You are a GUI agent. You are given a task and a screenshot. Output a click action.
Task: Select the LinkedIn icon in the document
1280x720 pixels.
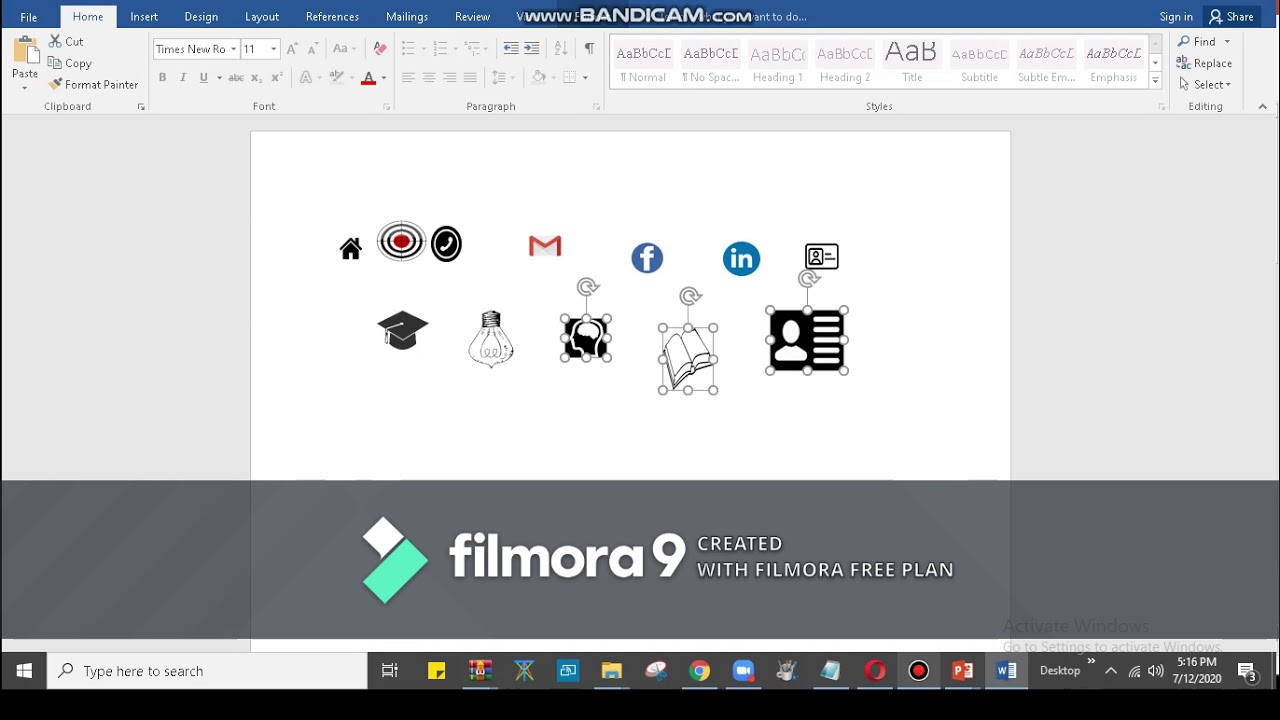741,258
